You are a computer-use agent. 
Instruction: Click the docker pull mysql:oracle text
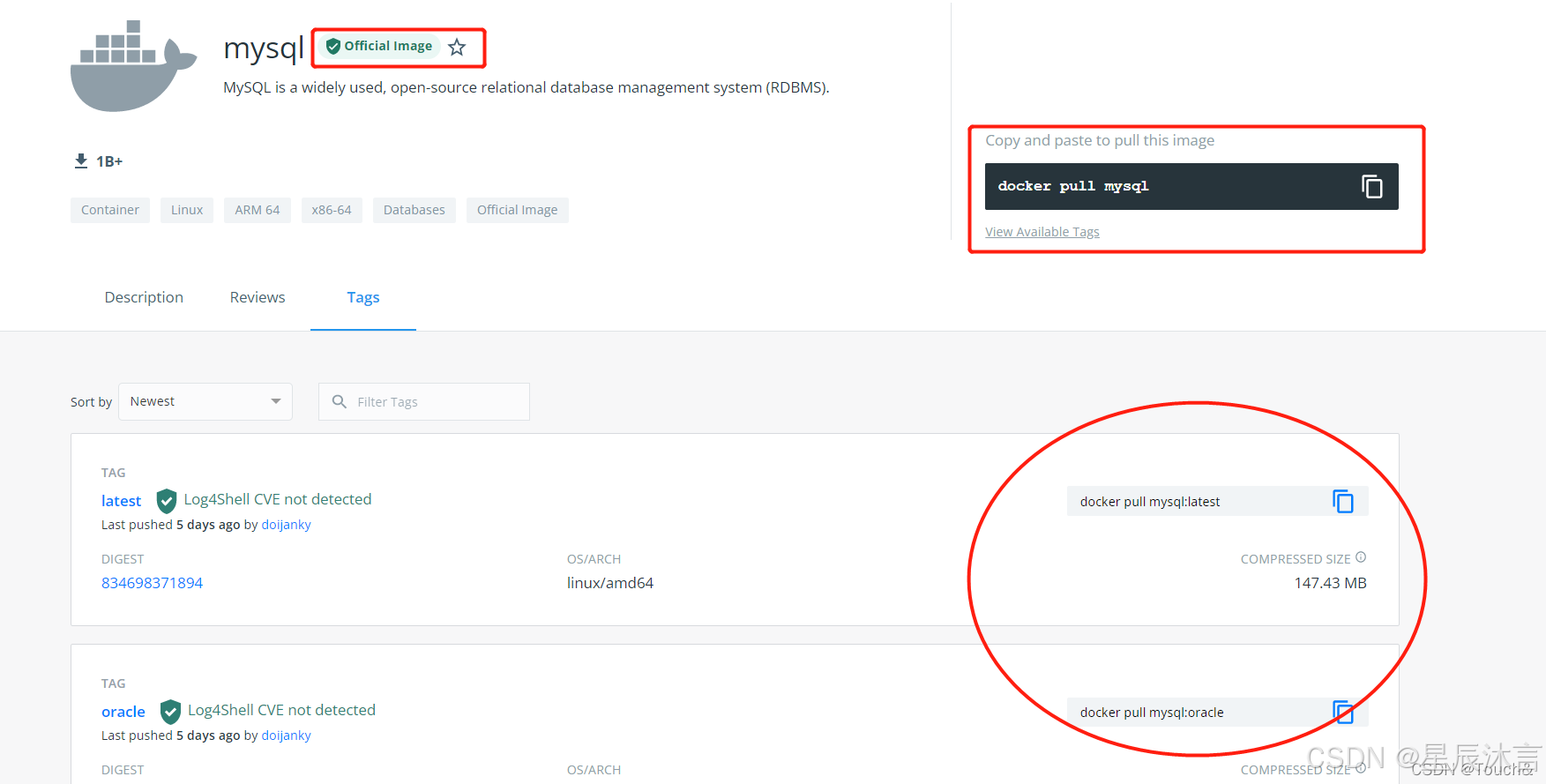tap(1152, 713)
